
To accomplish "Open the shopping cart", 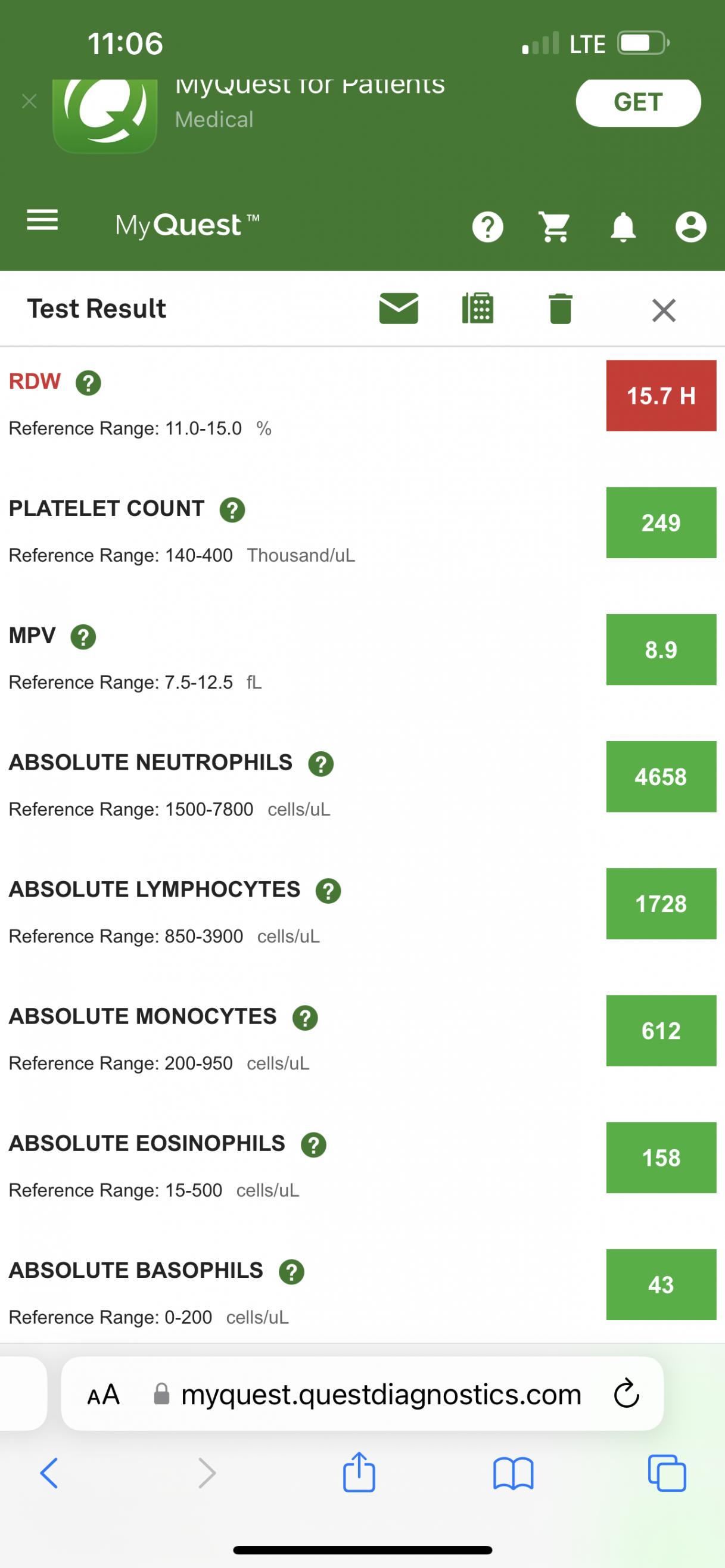I will pos(555,228).
